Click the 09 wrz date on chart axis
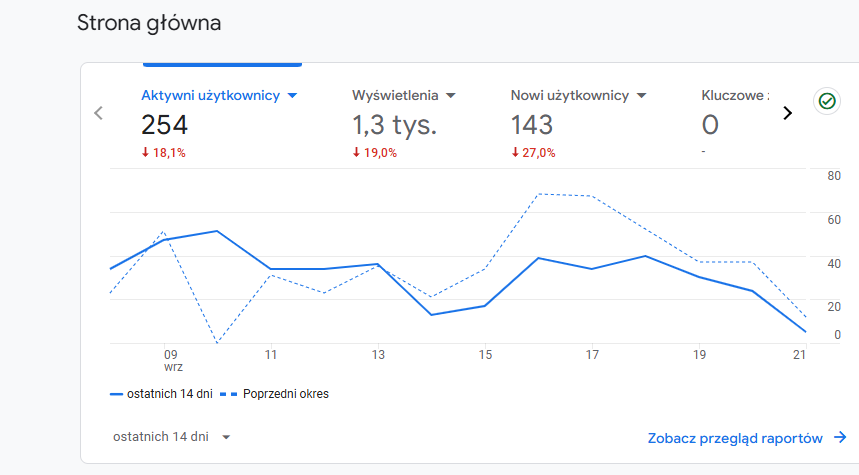 [x=172, y=359]
